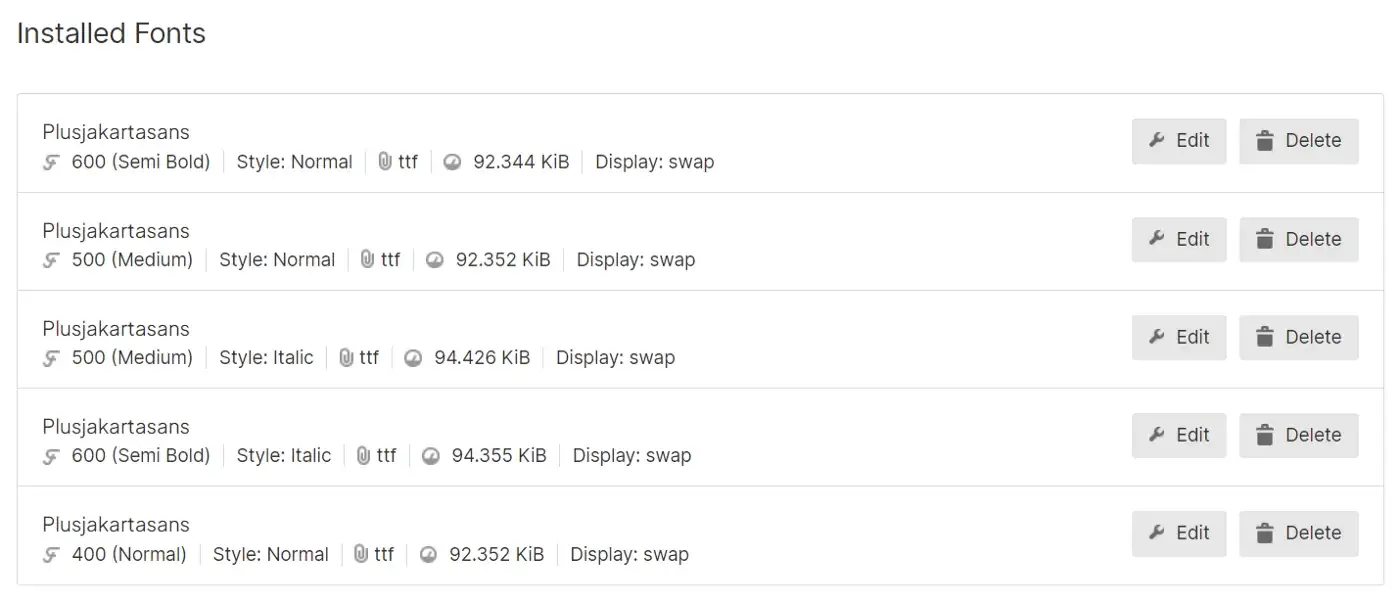Click the paperclip icon on the 600 Italic row

(x=364, y=455)
